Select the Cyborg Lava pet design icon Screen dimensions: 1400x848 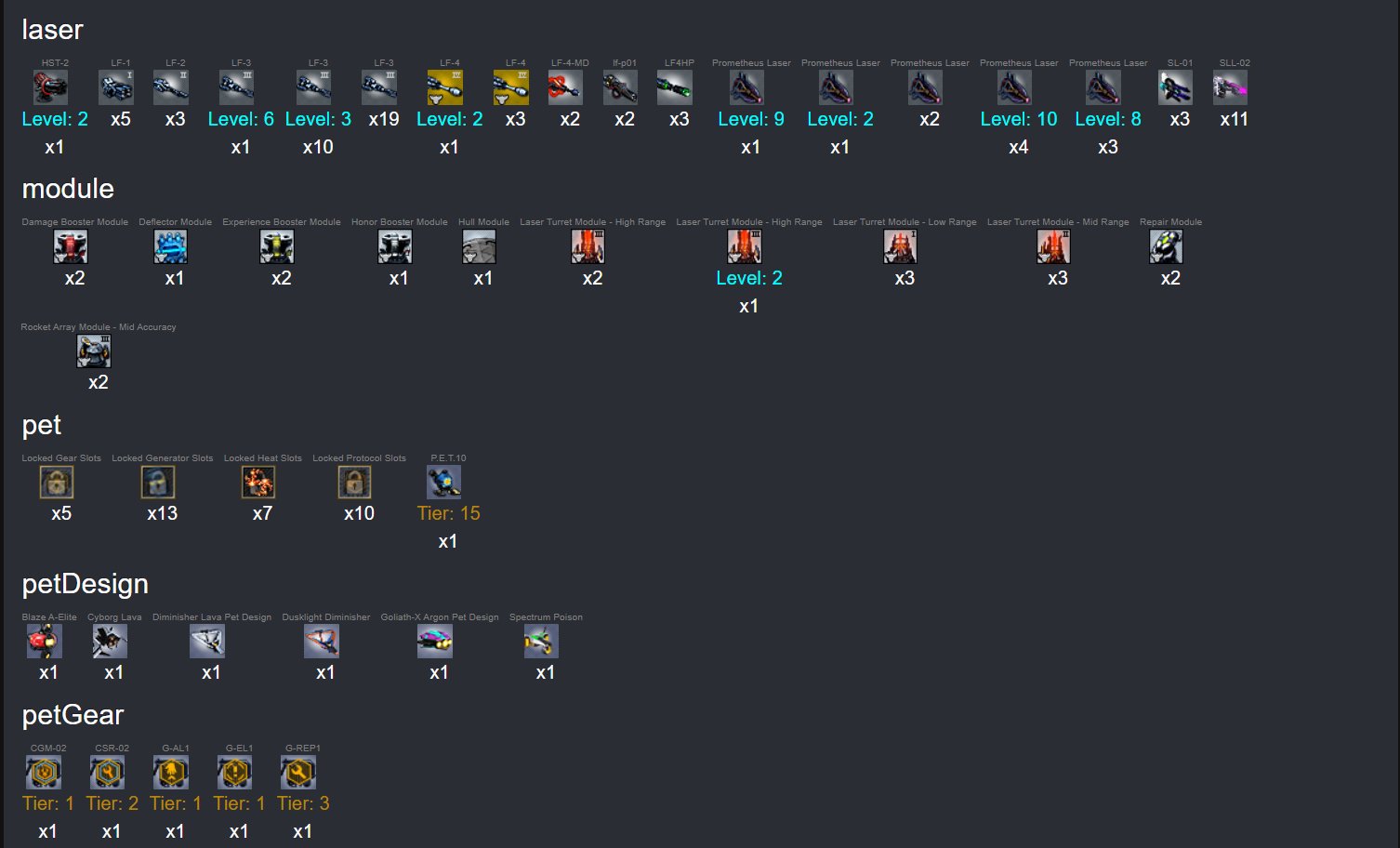click(x=111, y=642)
